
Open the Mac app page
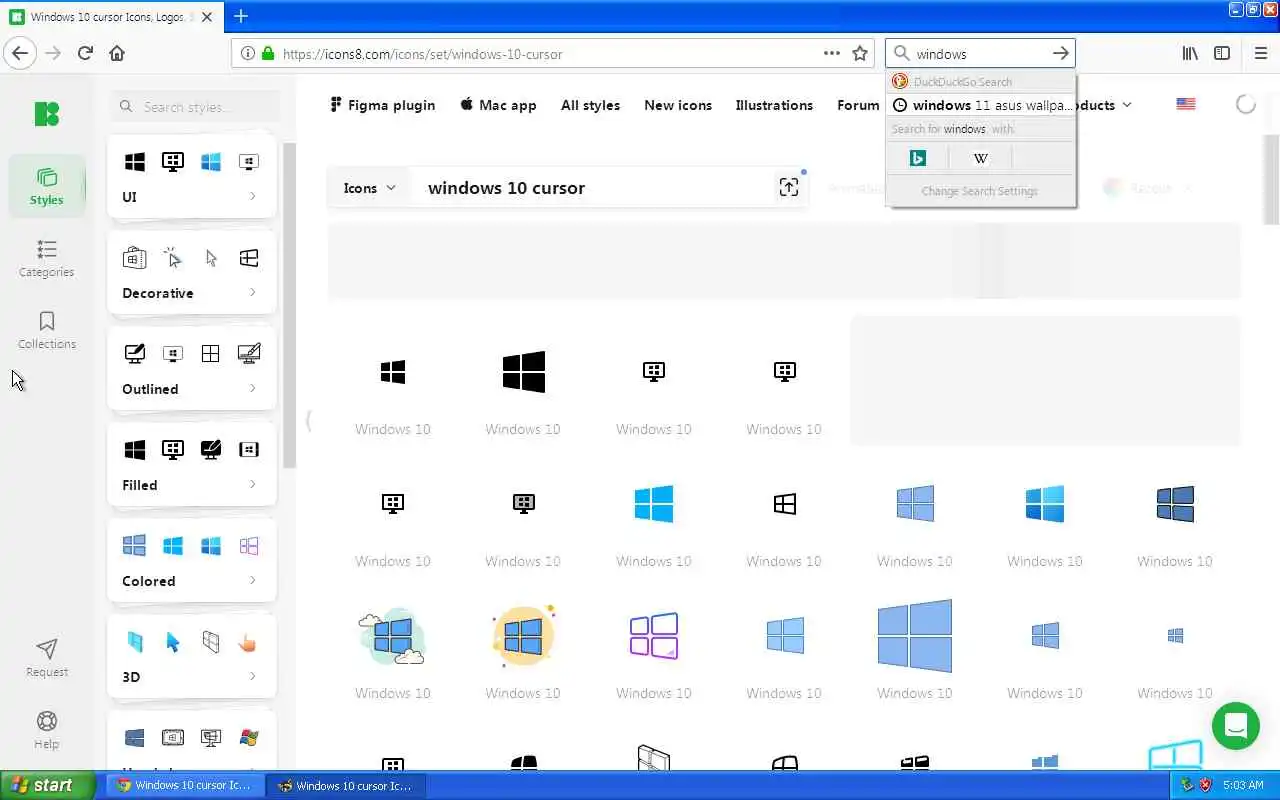click(x=498, y=105)
